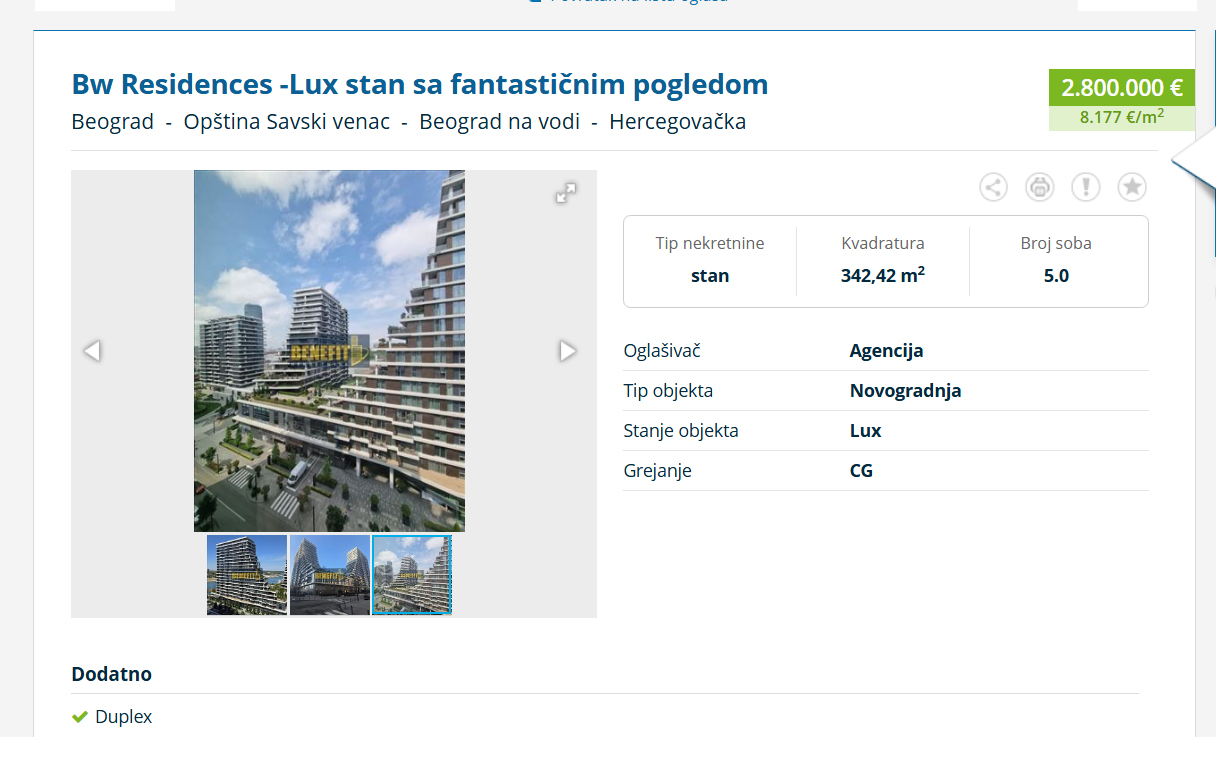This screenshot has height=778, width=1216.
Task: Click Tip nekretnine value stan
Action: [x=710, y=276]
